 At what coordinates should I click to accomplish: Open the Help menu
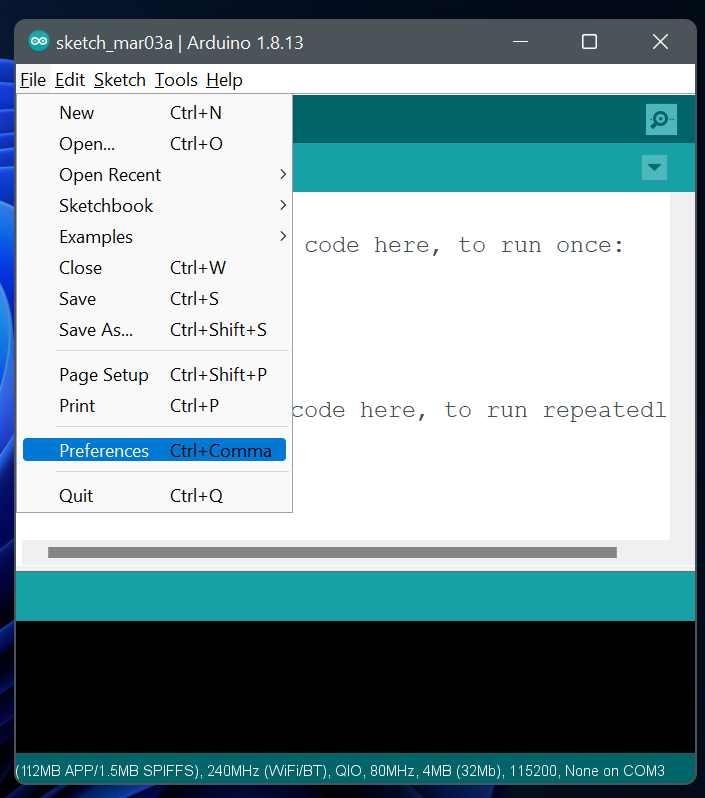(x=224, y=80)
